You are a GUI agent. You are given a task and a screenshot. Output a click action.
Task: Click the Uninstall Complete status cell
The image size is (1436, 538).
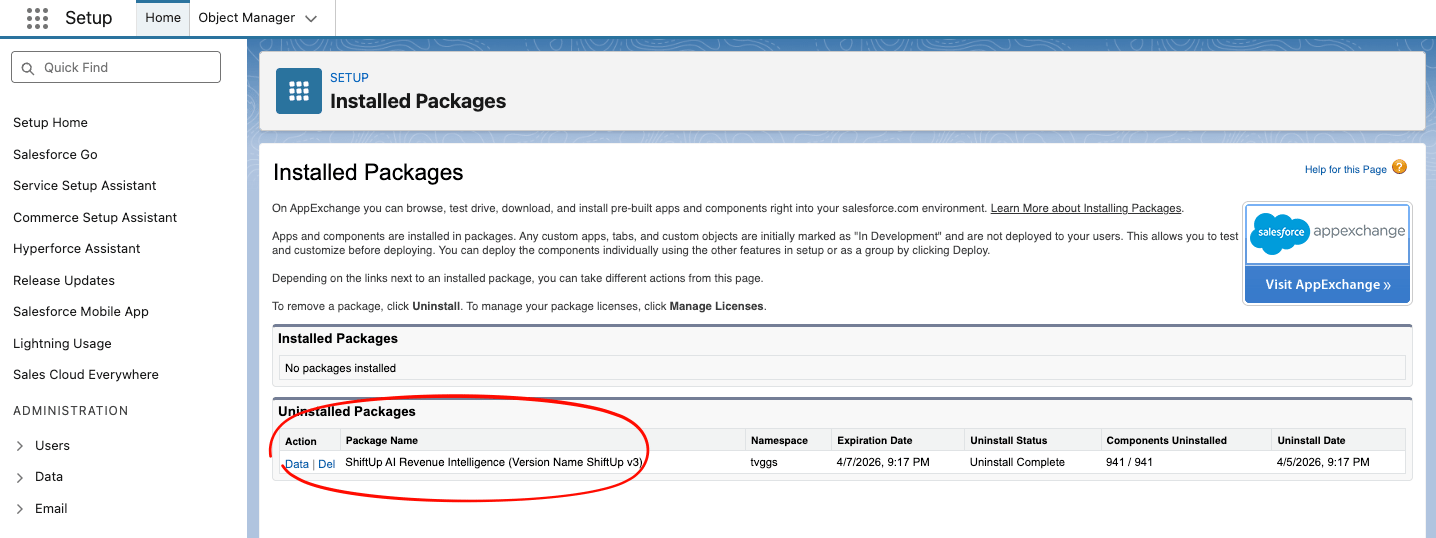pos(1017,462)
